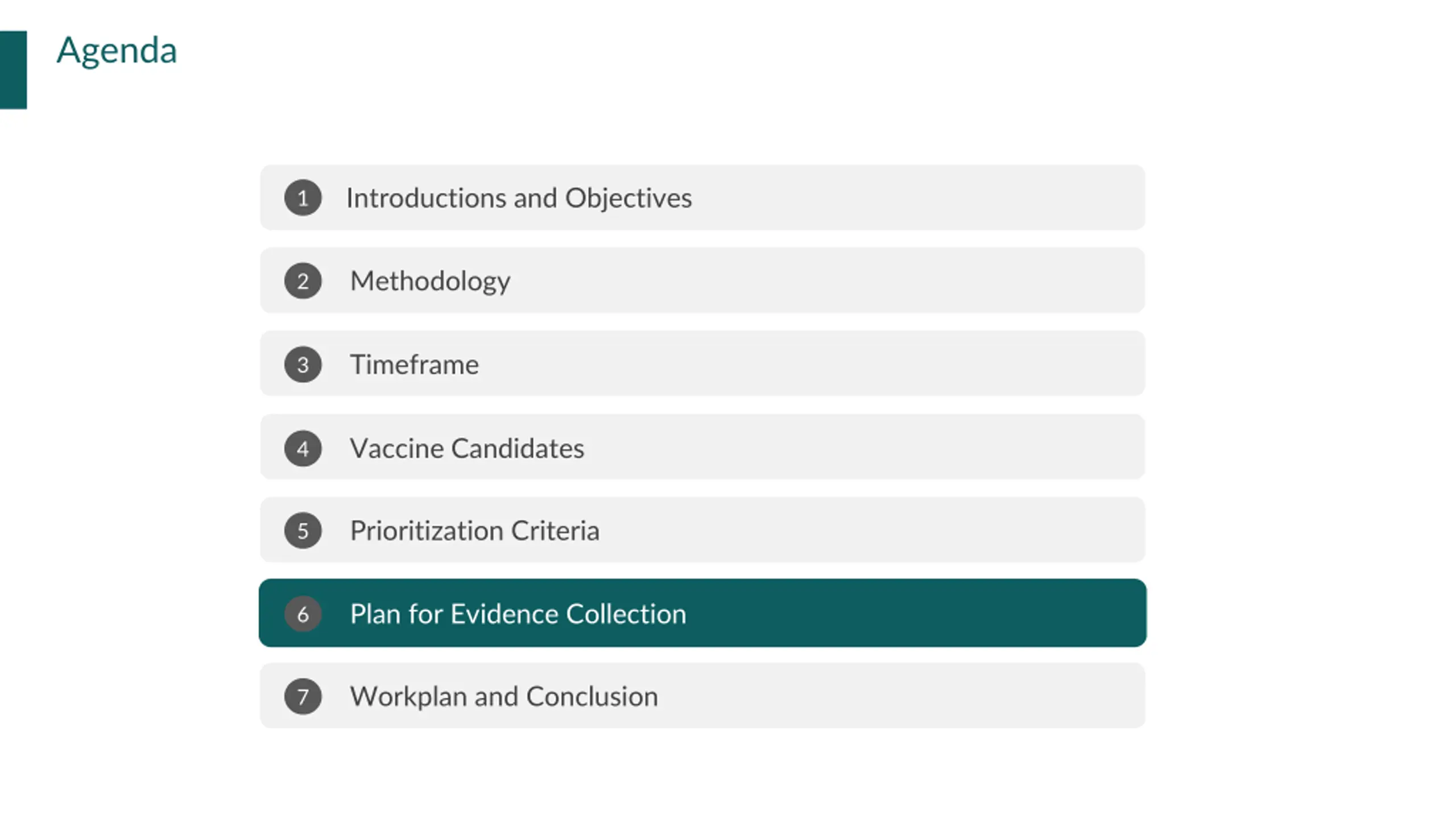Click the number 7 circle badge
The height and width of the screenshot is (819, 1456).
(303, 697)
